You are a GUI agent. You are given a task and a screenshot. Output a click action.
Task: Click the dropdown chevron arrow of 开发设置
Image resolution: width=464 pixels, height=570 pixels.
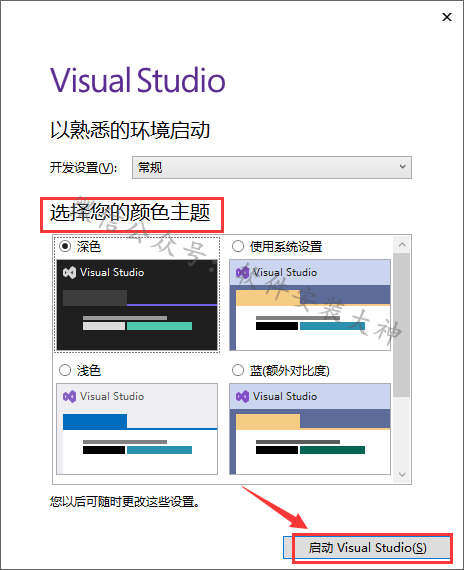pyautogui.click(x=403, y=167)
